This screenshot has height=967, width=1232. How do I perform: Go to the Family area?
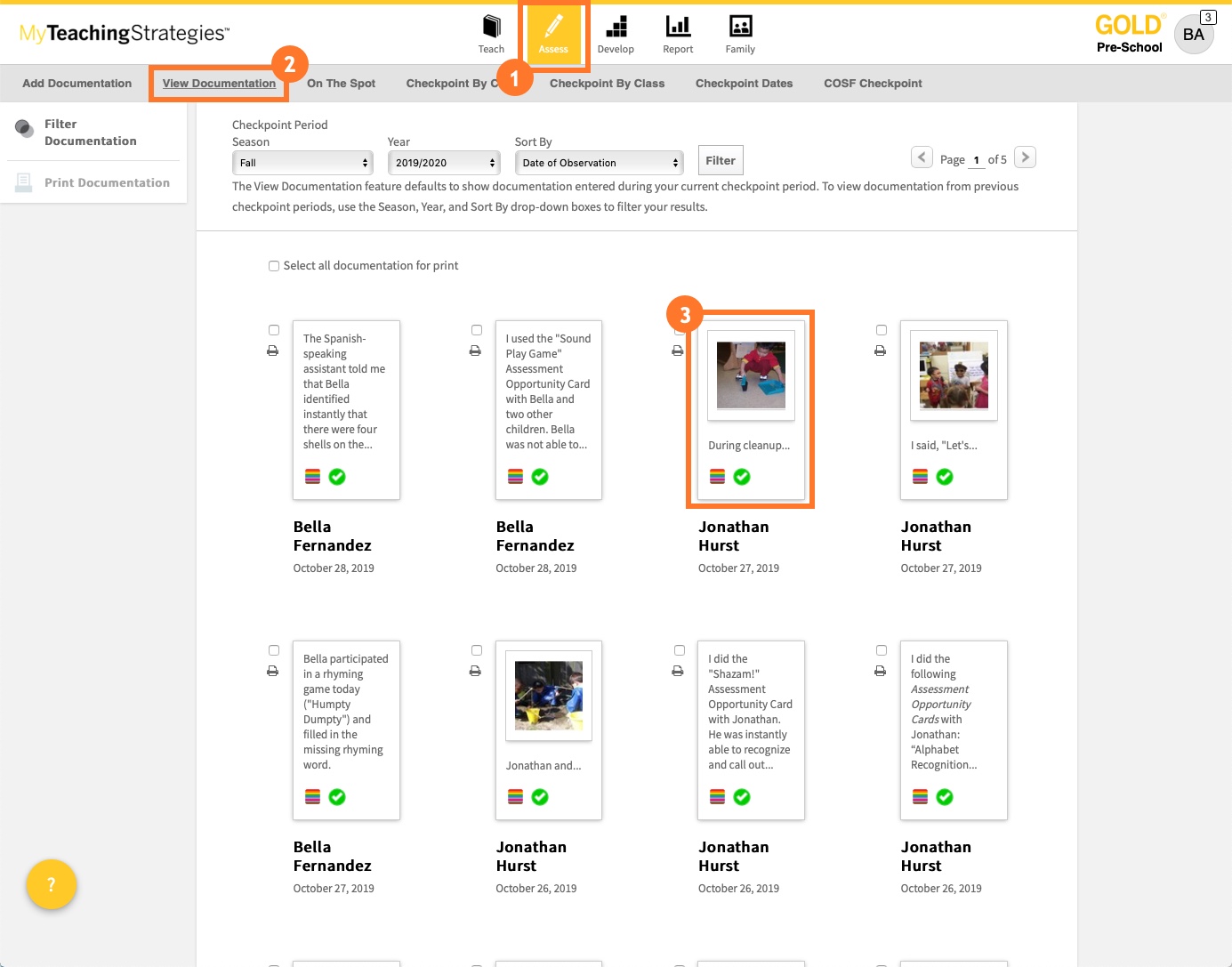(739, 33)
